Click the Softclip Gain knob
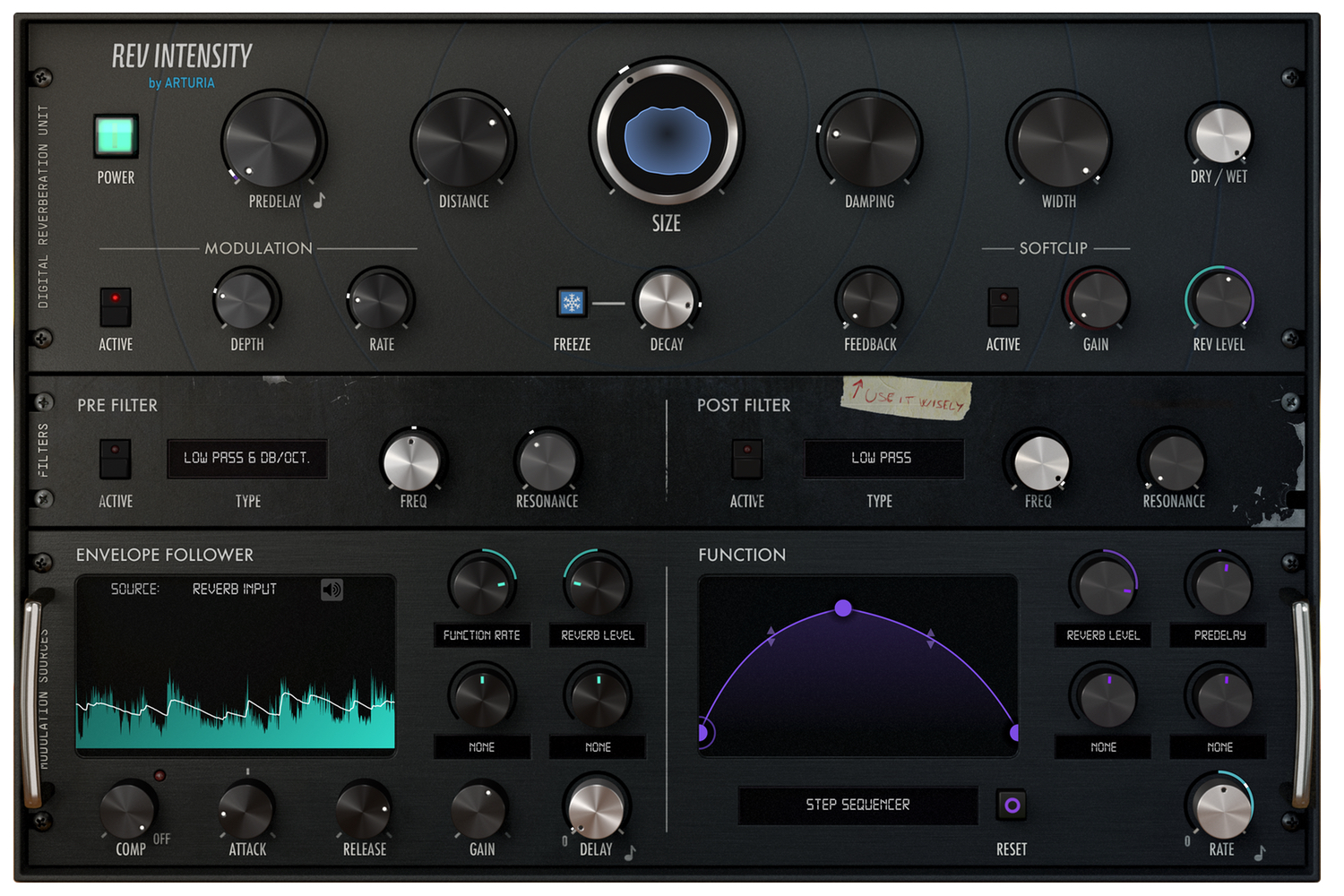Image resolution: width=1344 pixels, height=896 pixels. (1098, 300)
